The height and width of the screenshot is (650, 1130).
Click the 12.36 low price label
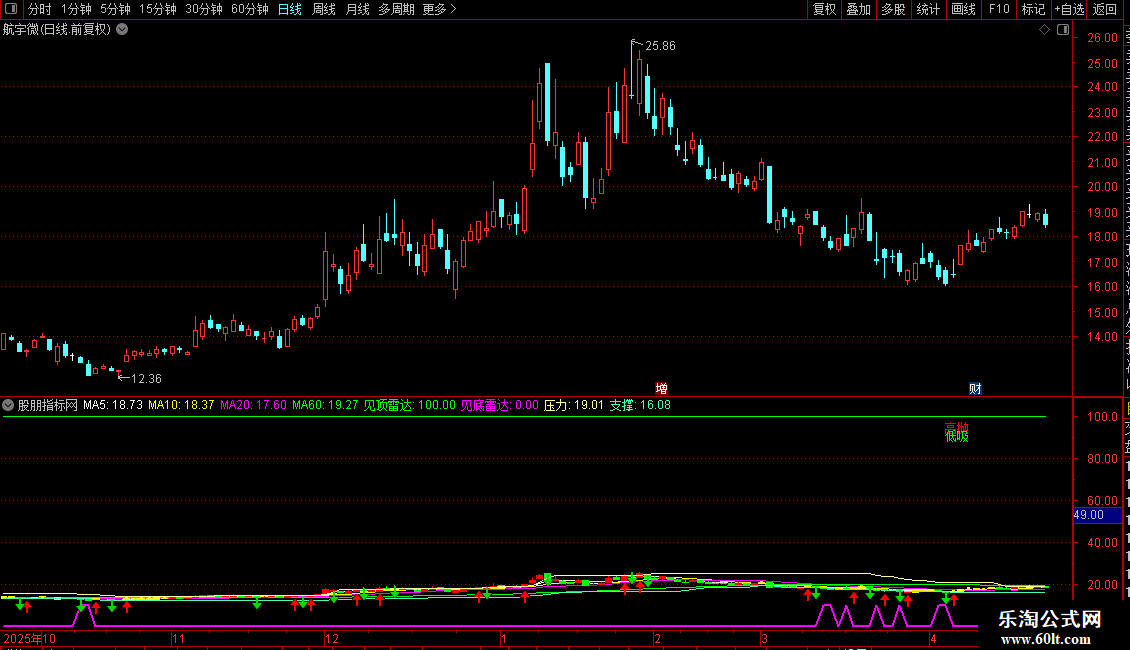(x=146, y=379)
